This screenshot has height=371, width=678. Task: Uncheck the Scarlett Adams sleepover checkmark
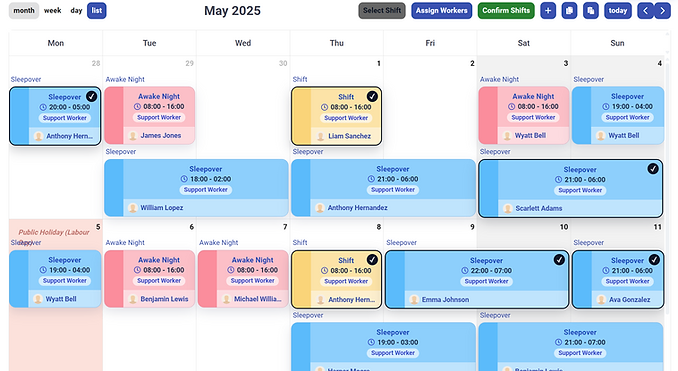(x=653, y=169)
